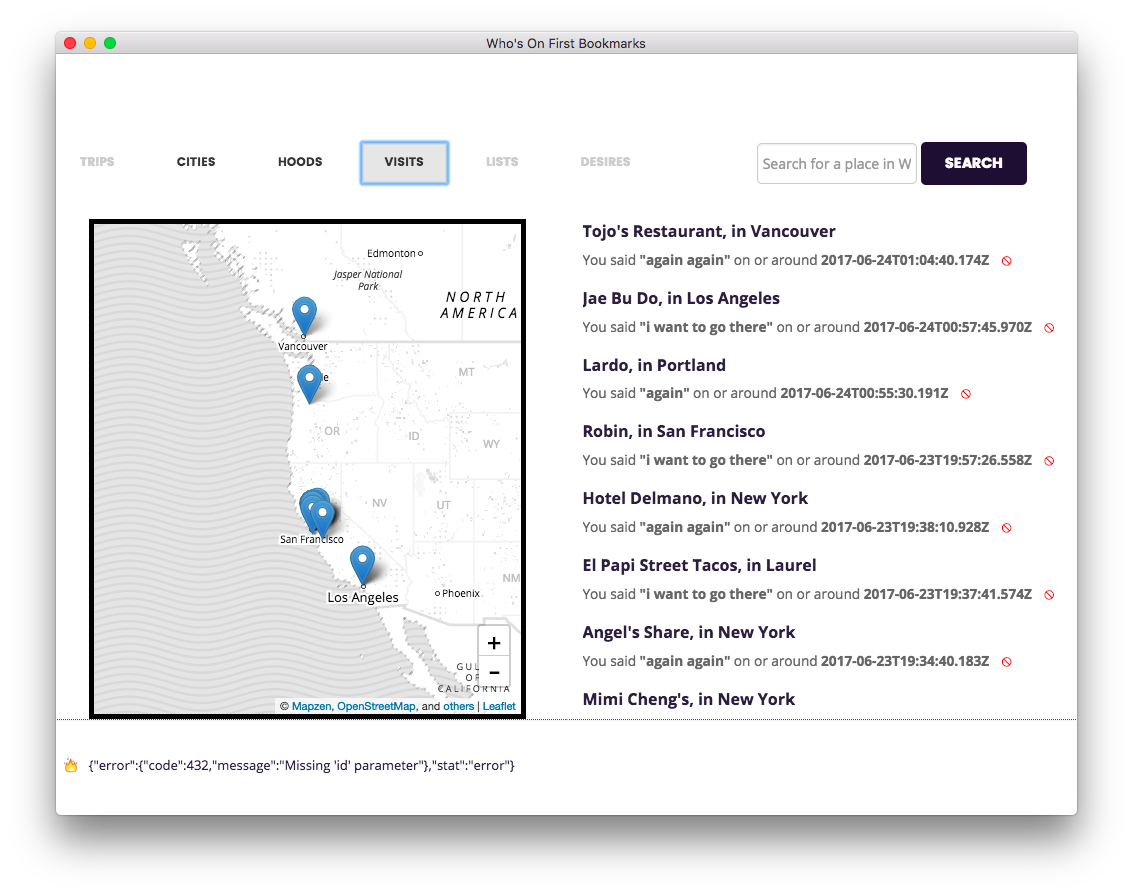This screenshot has width=1133, height=895.
Task: Remove the Robin in San Francisco visit
Action: coord(1049,461)
